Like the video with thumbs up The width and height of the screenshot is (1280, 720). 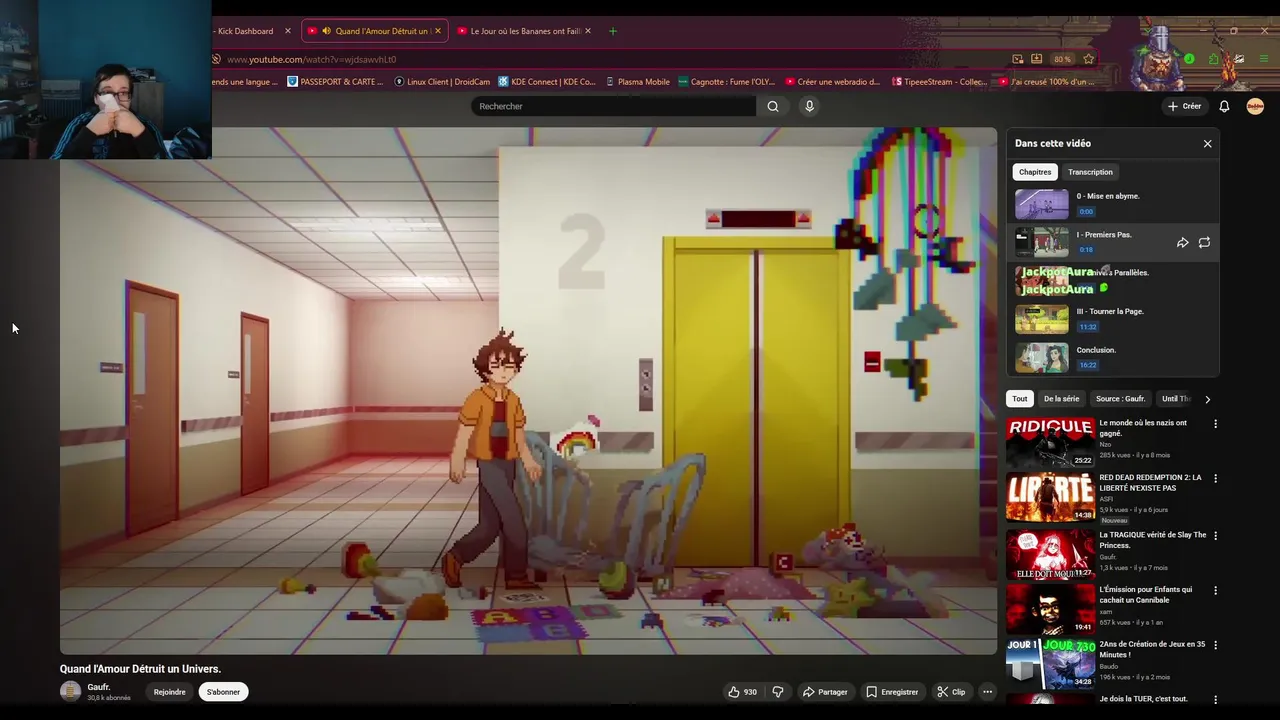coord(742,692)
